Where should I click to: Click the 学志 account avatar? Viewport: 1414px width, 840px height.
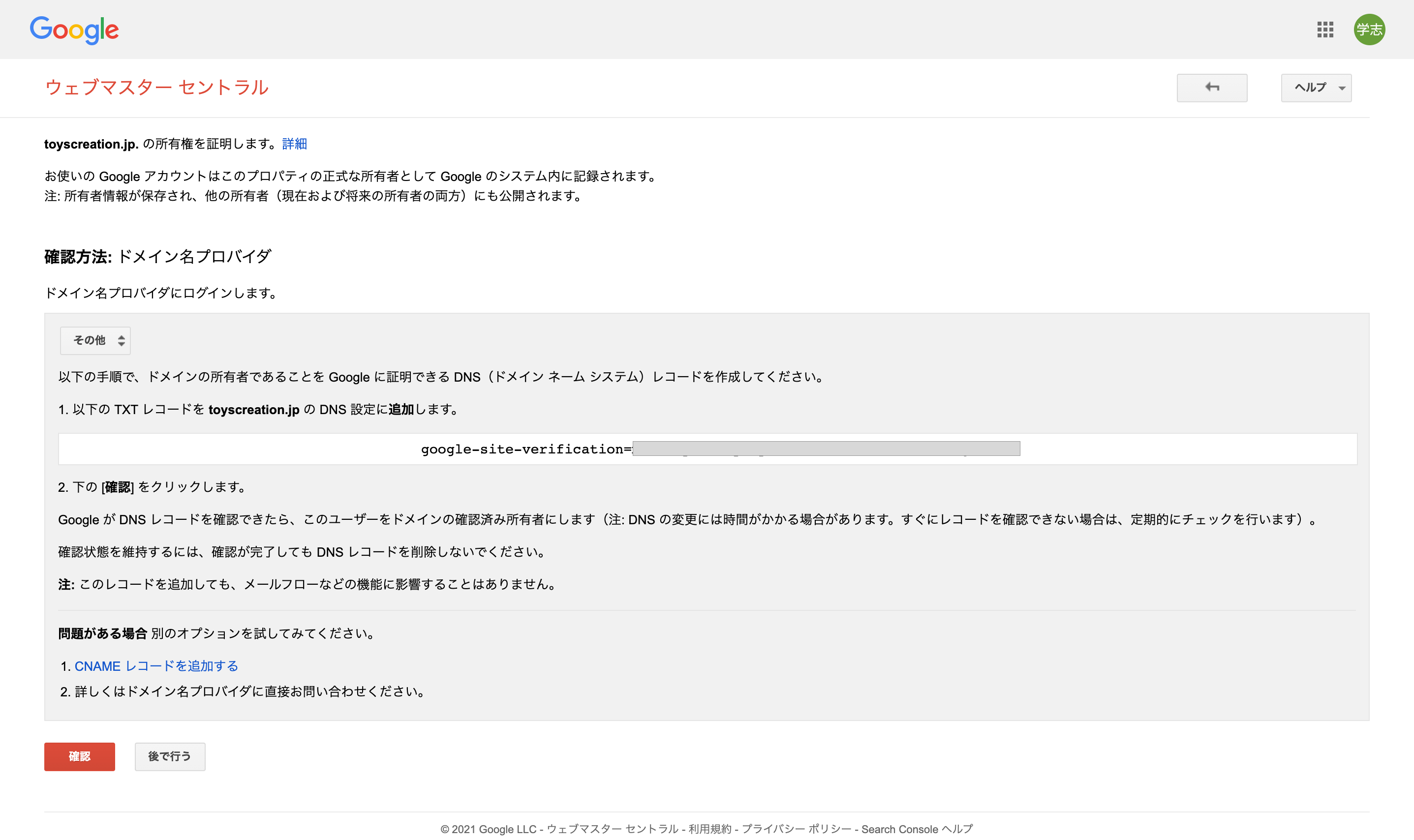pyautogui.click(x=1370, y=30)
